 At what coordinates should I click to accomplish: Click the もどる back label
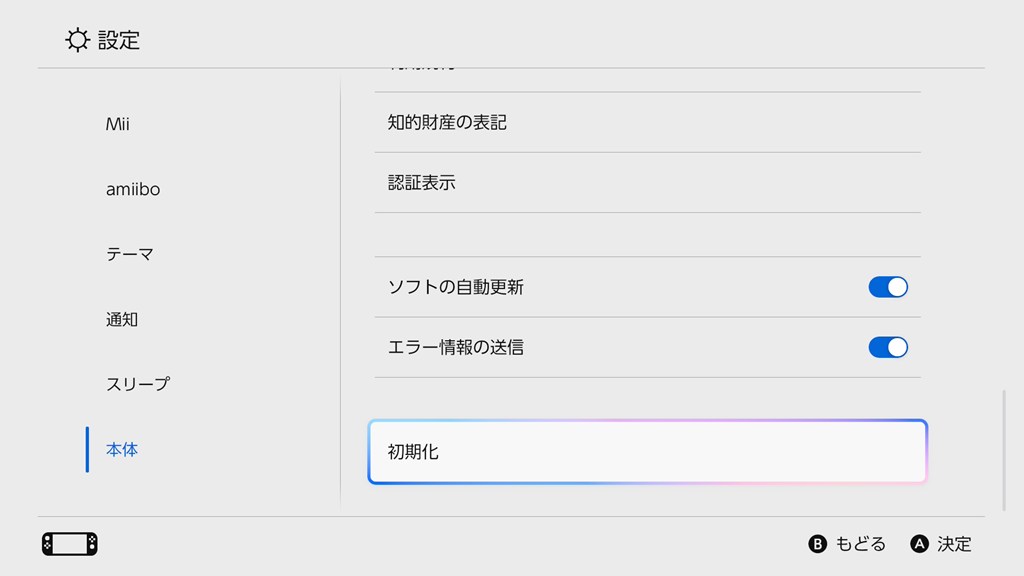(860, 544)
